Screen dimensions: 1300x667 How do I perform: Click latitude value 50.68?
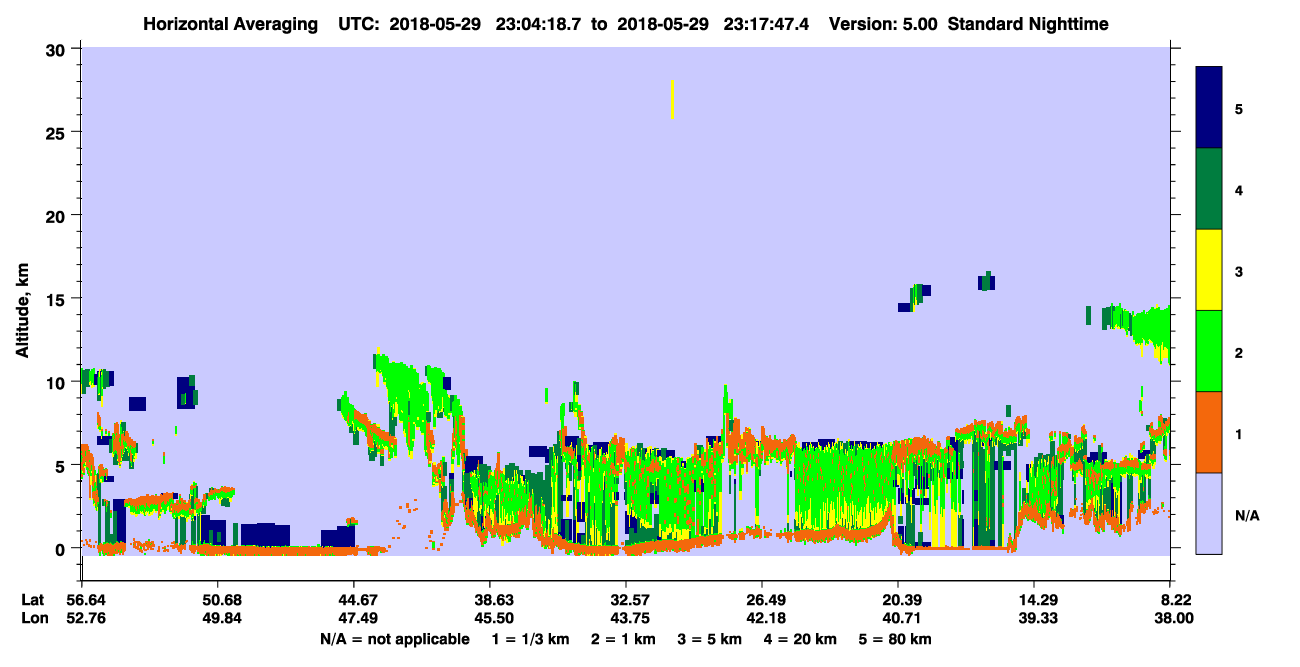point(218,600)
